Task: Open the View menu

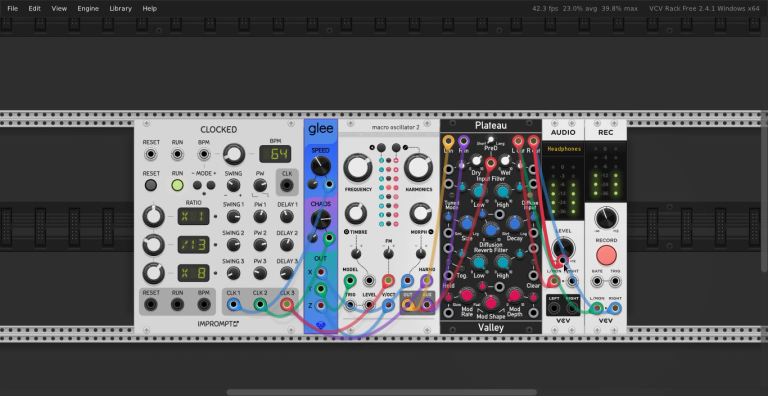Action: tap(59, 8)
